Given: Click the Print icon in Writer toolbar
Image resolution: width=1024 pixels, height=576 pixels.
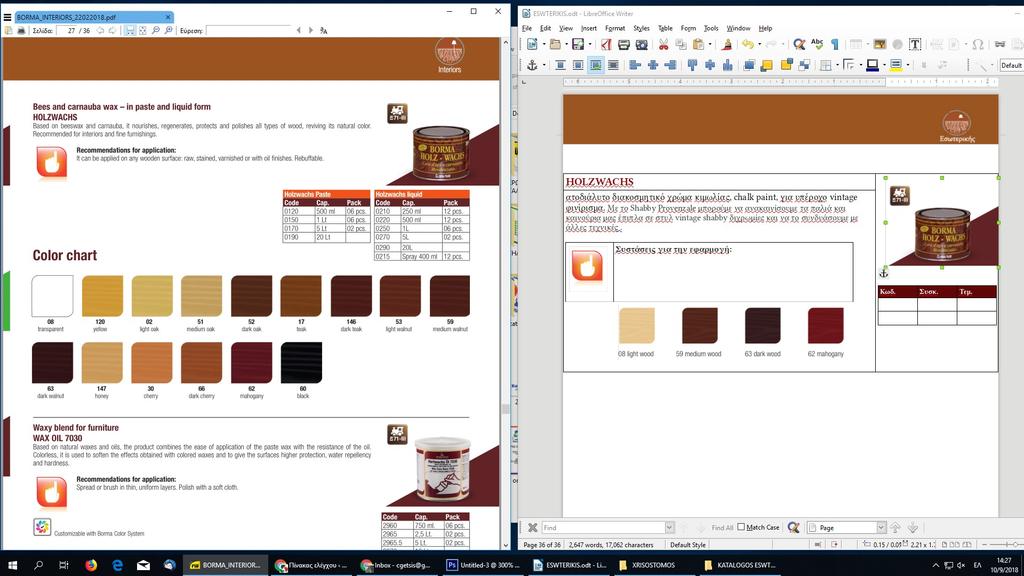Looking at the screenshot, I should click(x=624, y=44).
